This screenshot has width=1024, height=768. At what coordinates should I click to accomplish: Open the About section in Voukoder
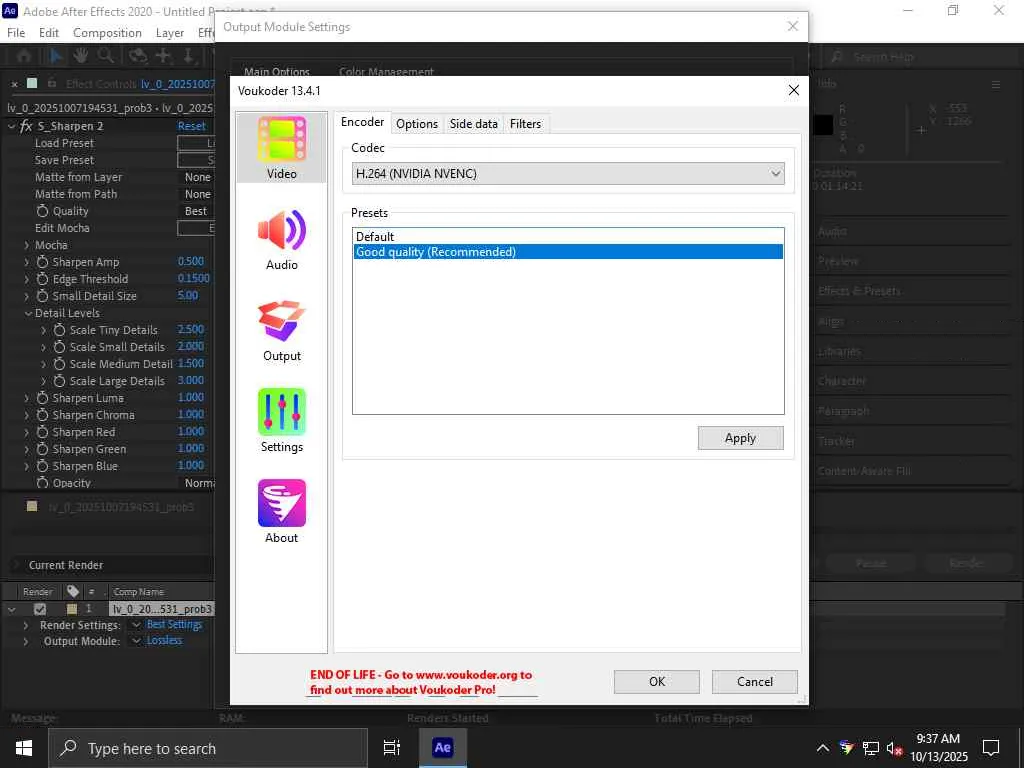[281, 512]
